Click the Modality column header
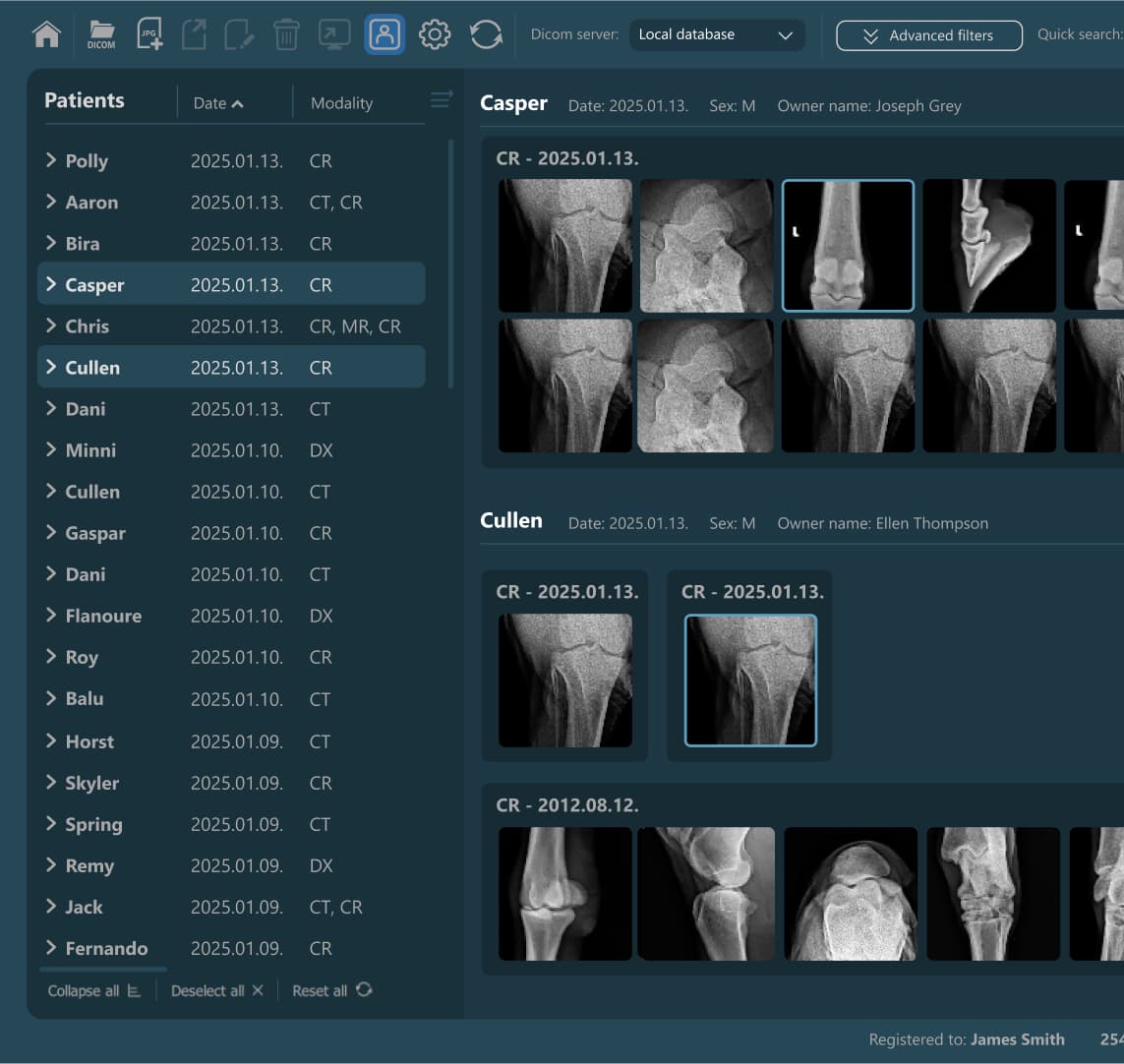The height and width of the screenshot is (1064, 1124). tap(342, 103)
